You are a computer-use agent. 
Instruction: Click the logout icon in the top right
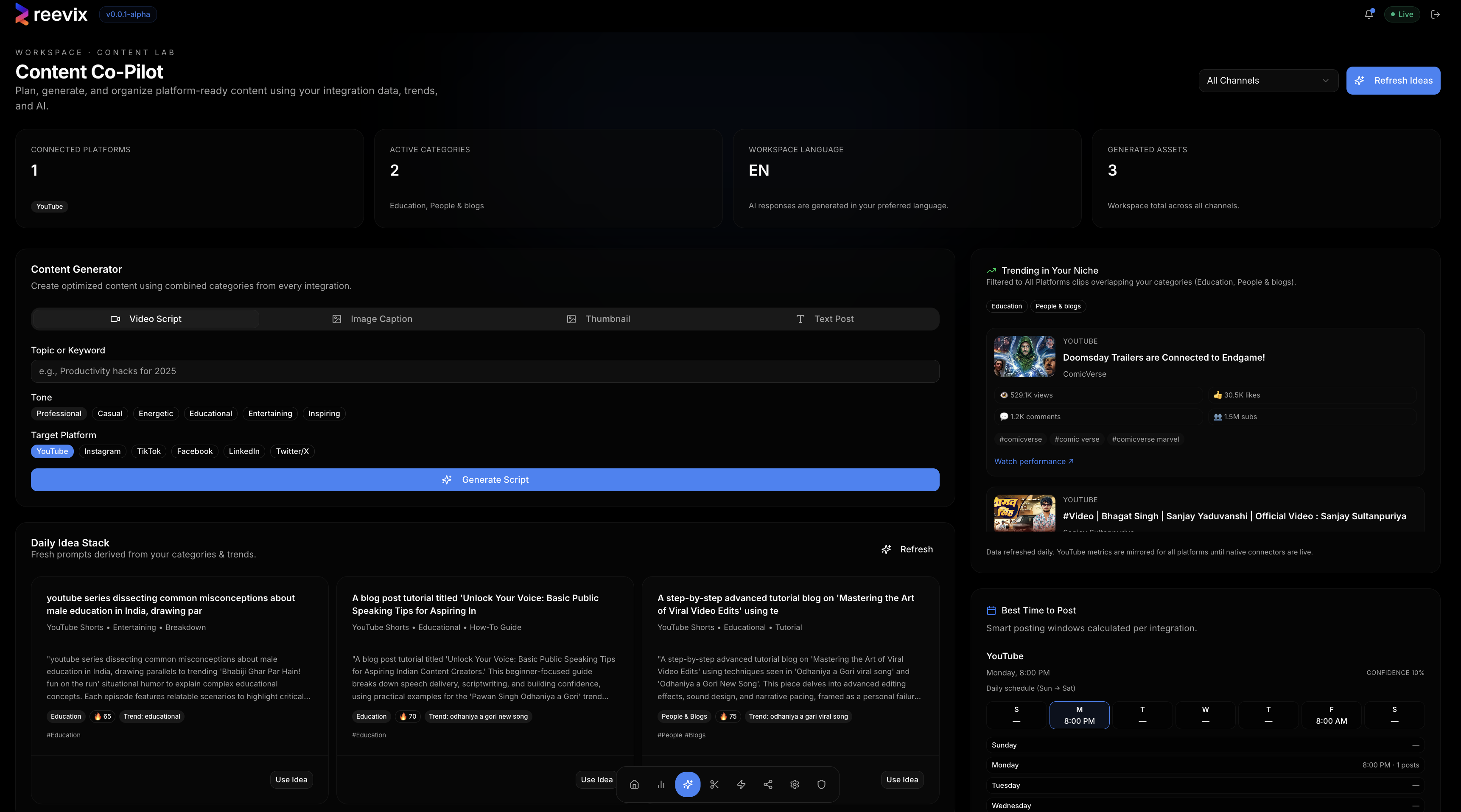point(1436,14)
